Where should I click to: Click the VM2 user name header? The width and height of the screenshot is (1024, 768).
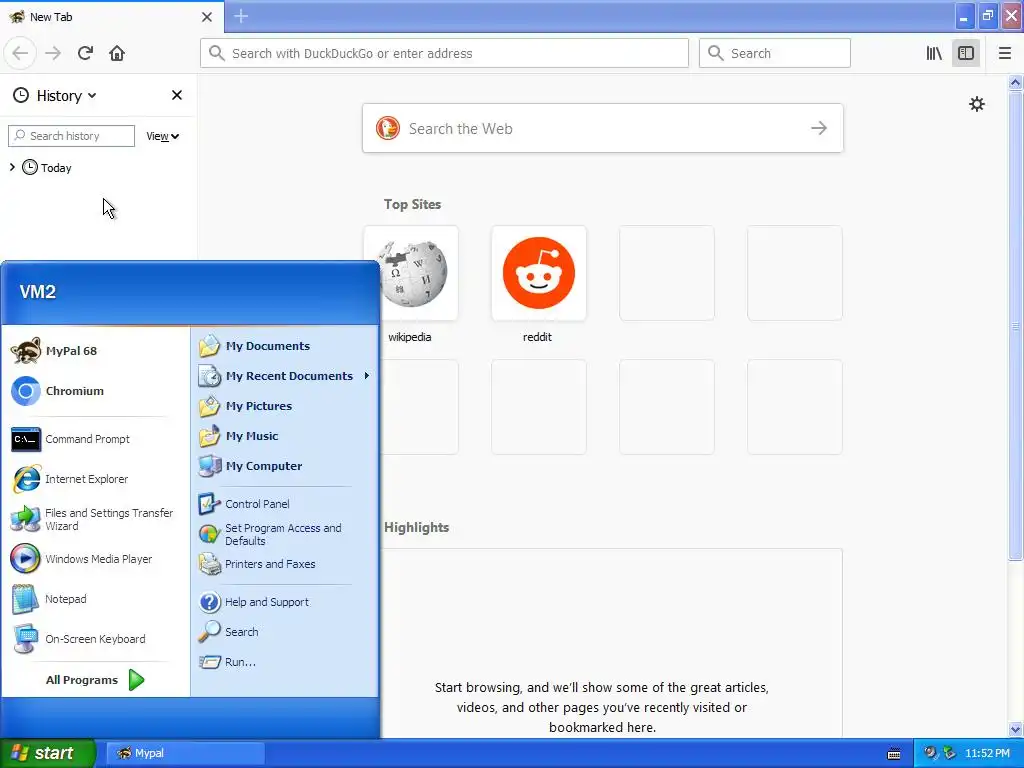pos(38,292)
